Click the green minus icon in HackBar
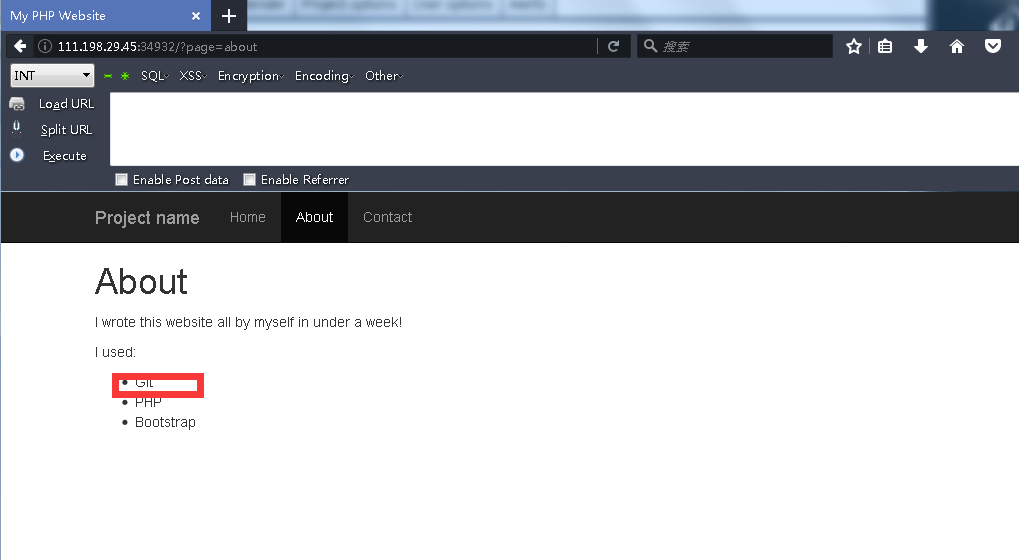The height and width of the screenshot is (560, 1019). (108, 76)
